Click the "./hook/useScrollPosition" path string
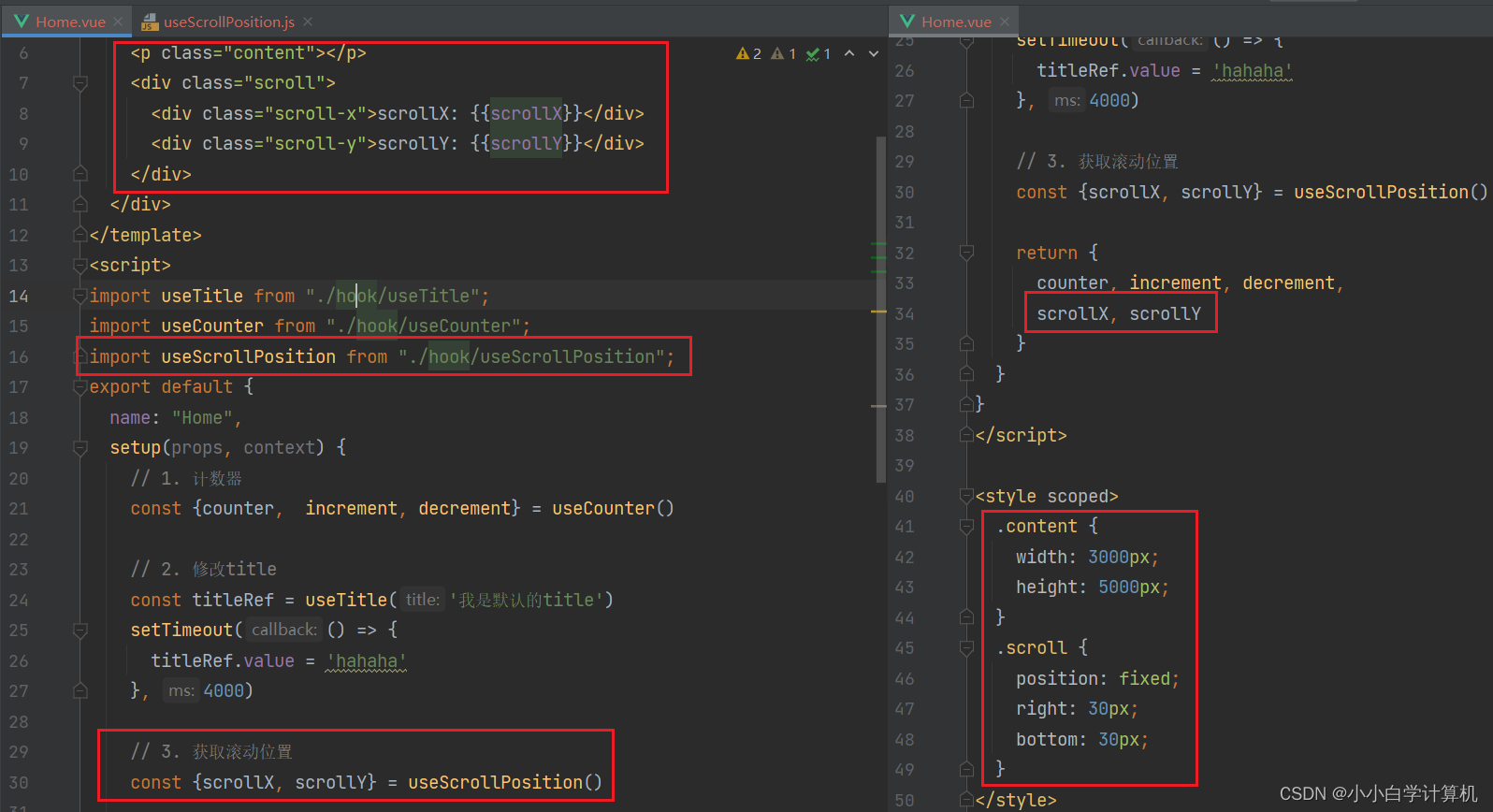The width and height of the screenshot is (1493, 812). [x=531, y=357]
